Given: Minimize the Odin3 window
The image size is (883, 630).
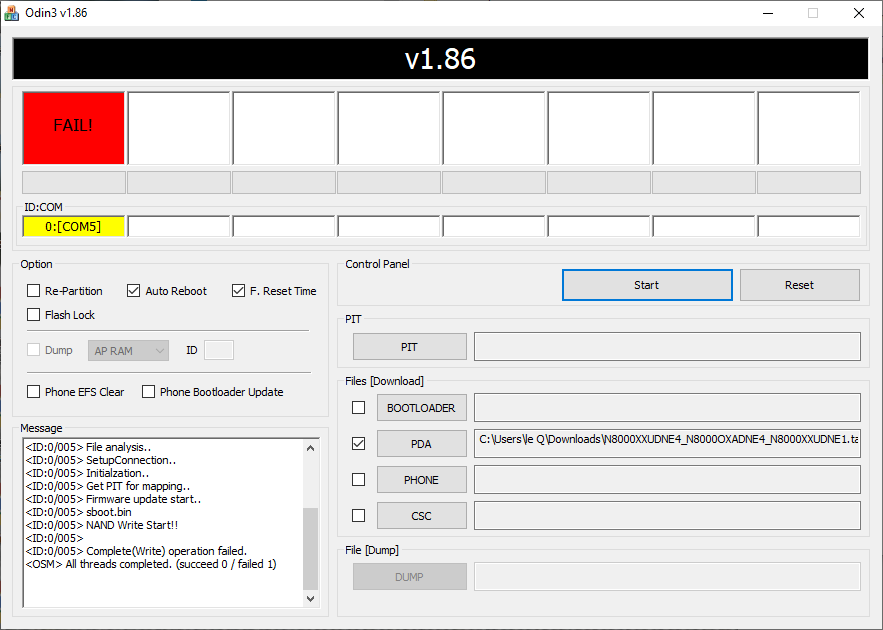Looking at the screenshot, I should [x=768, y=13].
